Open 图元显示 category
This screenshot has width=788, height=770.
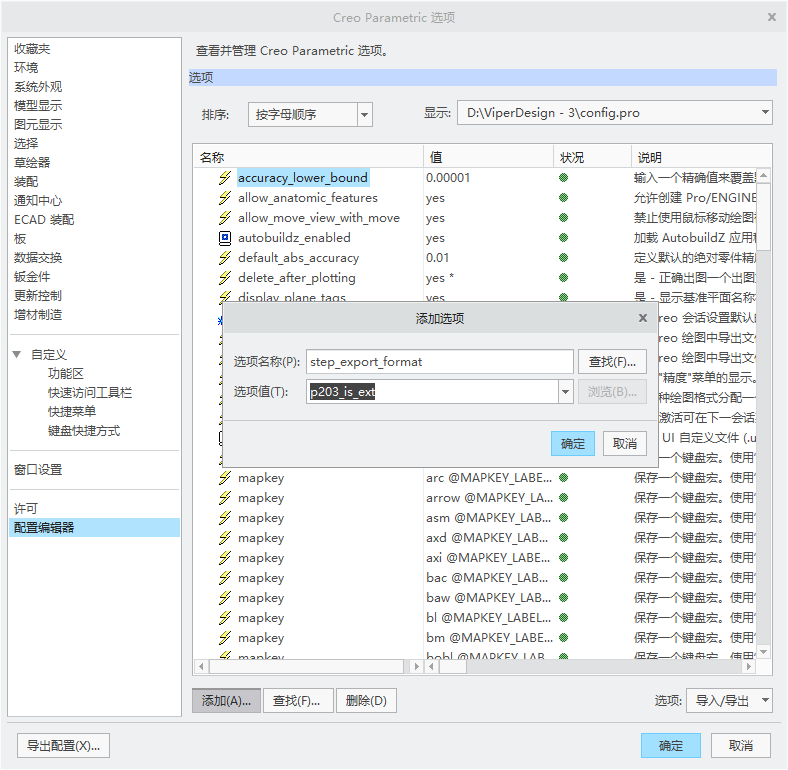click(38, 124)
